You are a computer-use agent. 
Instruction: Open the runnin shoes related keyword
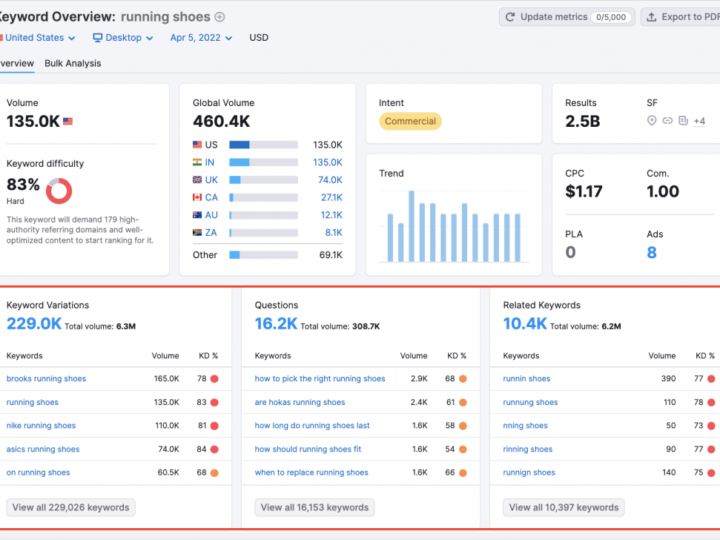pos(526,379)
